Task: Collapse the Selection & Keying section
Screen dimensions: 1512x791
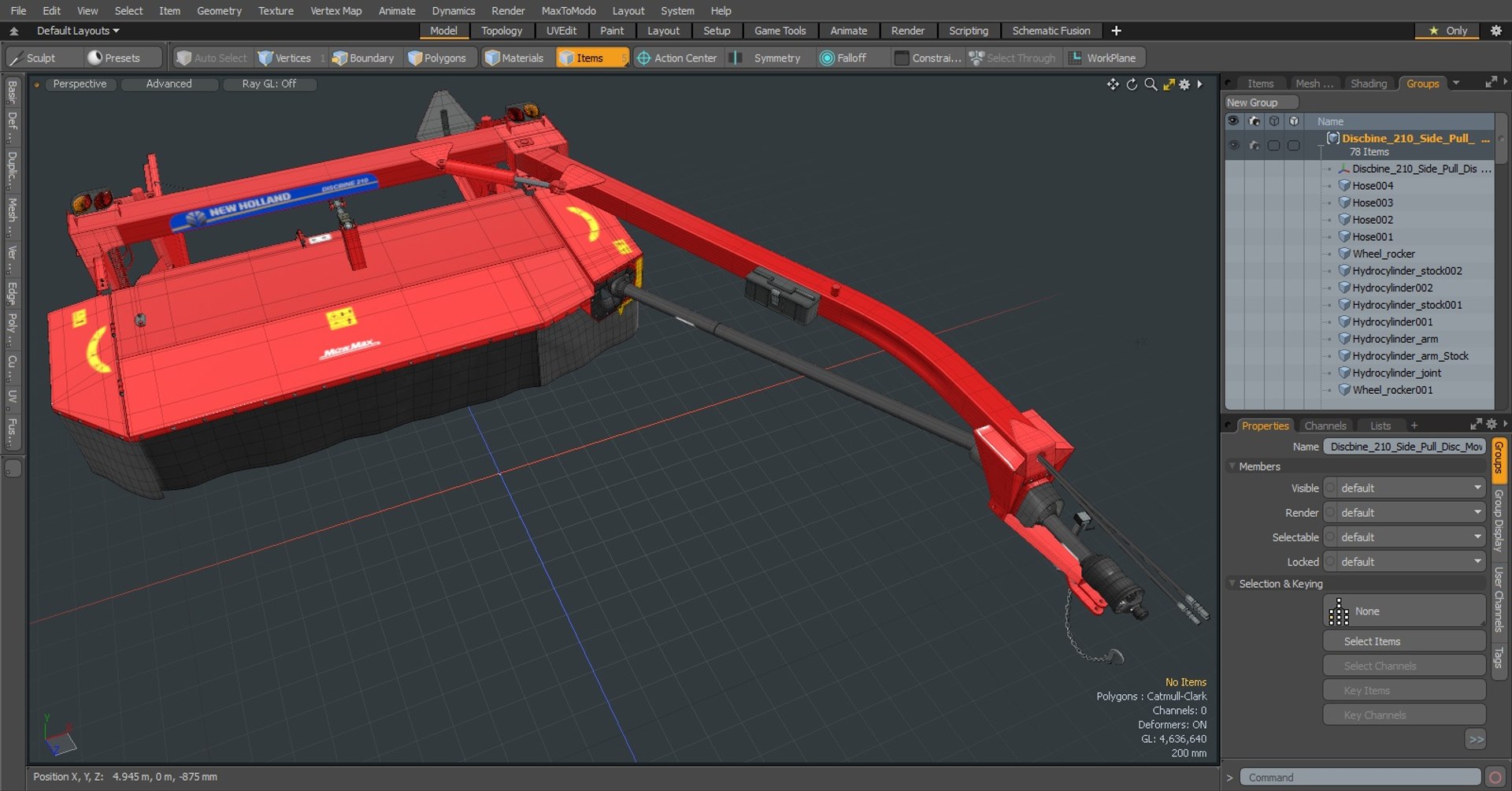Action: [1232, 584]
